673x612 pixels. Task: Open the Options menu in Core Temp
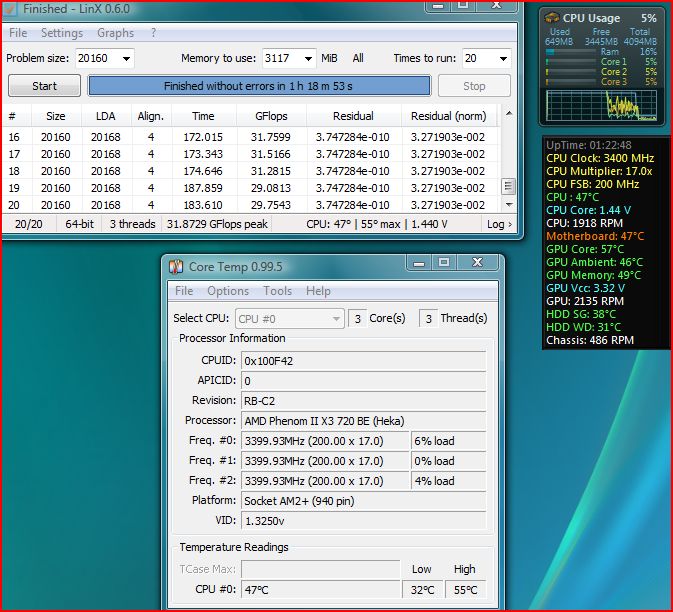[228, 291]
